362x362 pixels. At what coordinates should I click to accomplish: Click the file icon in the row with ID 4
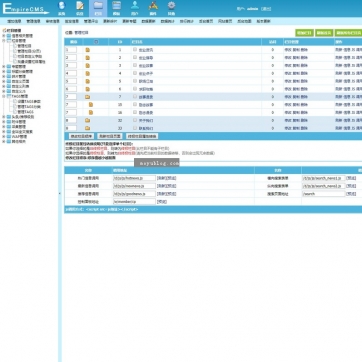click(88, 73)
